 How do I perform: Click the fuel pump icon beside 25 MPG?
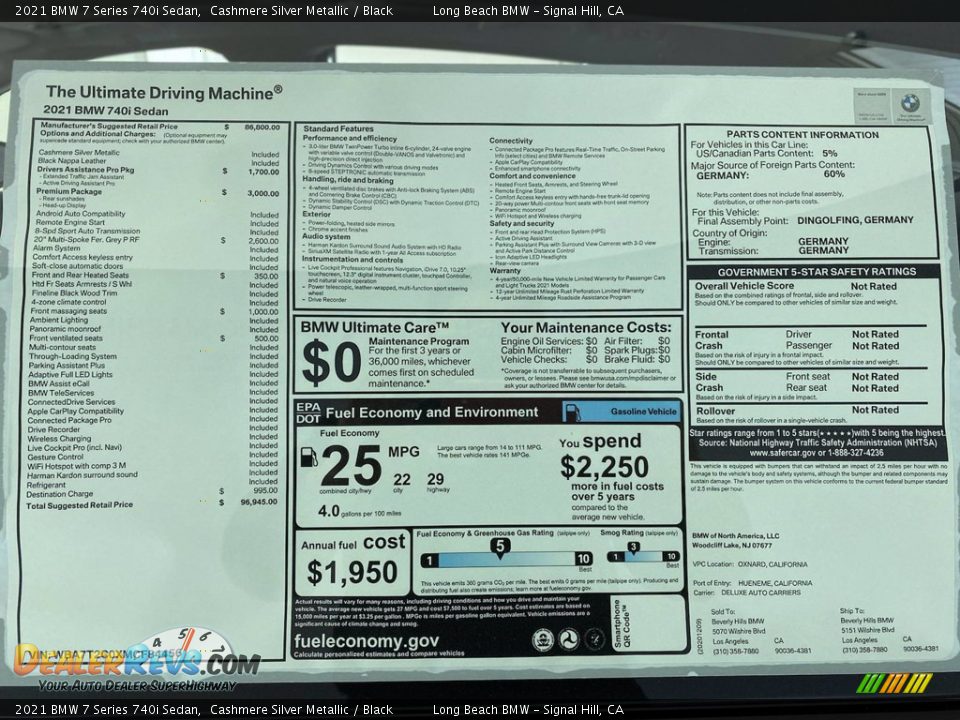tap(309, 457)
